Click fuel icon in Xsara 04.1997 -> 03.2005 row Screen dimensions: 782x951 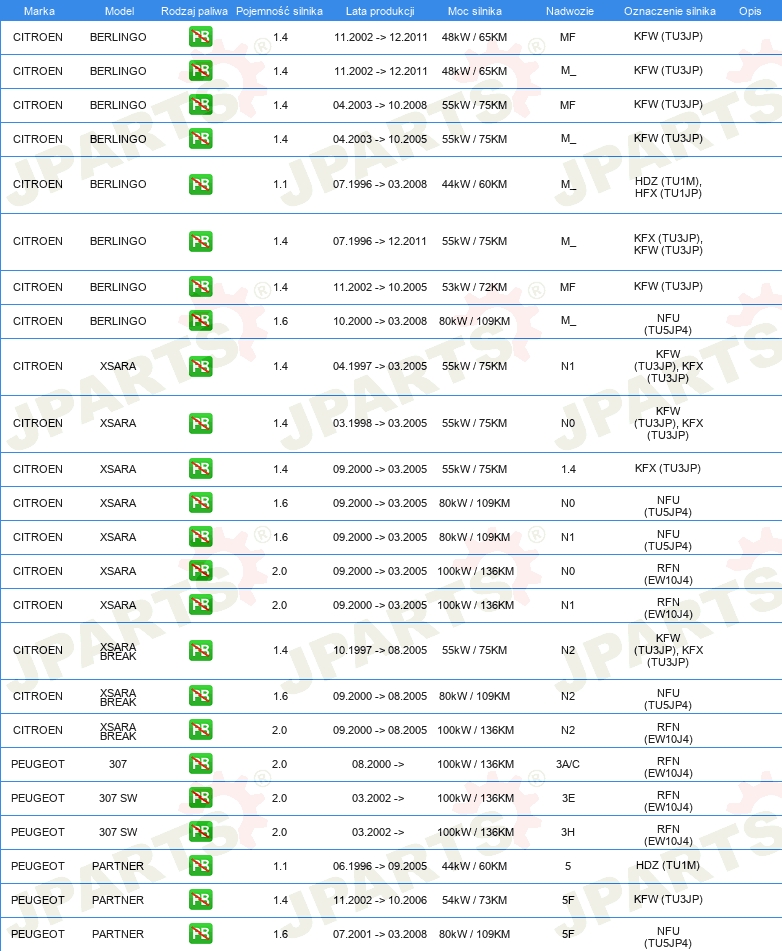[201, 366]
